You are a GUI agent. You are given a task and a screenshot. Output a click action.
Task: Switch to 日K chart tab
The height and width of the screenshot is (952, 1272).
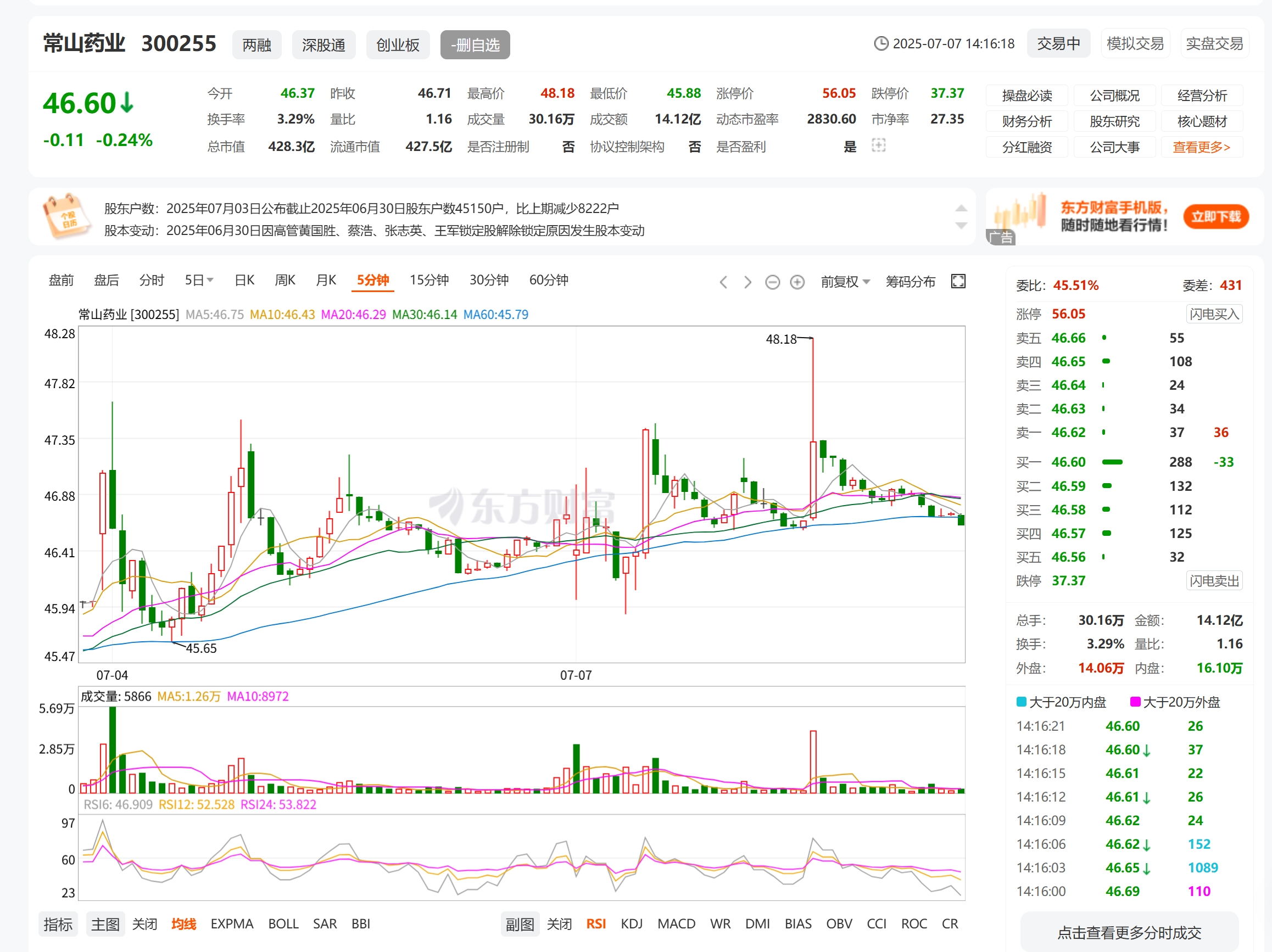[x=244, y=280]
